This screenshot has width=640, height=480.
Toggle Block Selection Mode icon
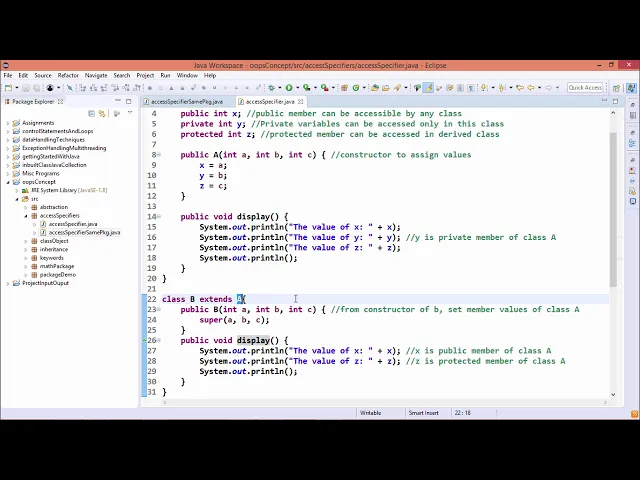(x=460, y=88)
